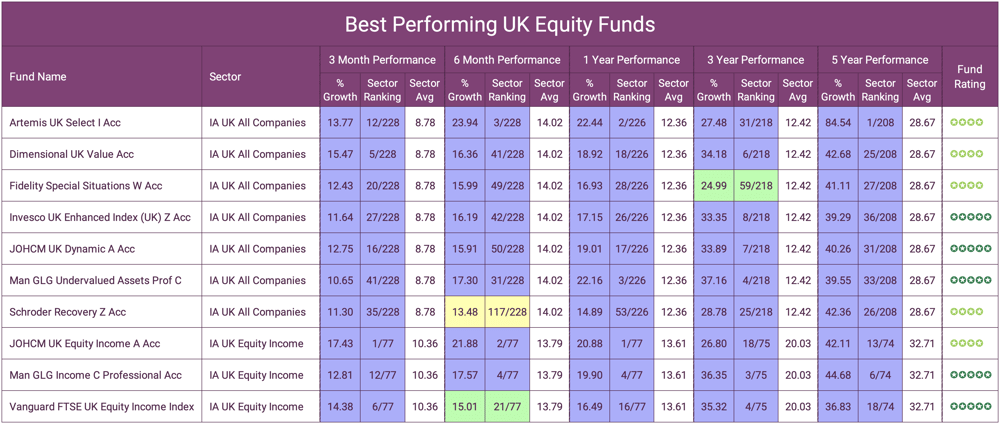Select the 5 Year Performance column header
Viewport: 1000px width, 424px height.
tap(880, 60)
